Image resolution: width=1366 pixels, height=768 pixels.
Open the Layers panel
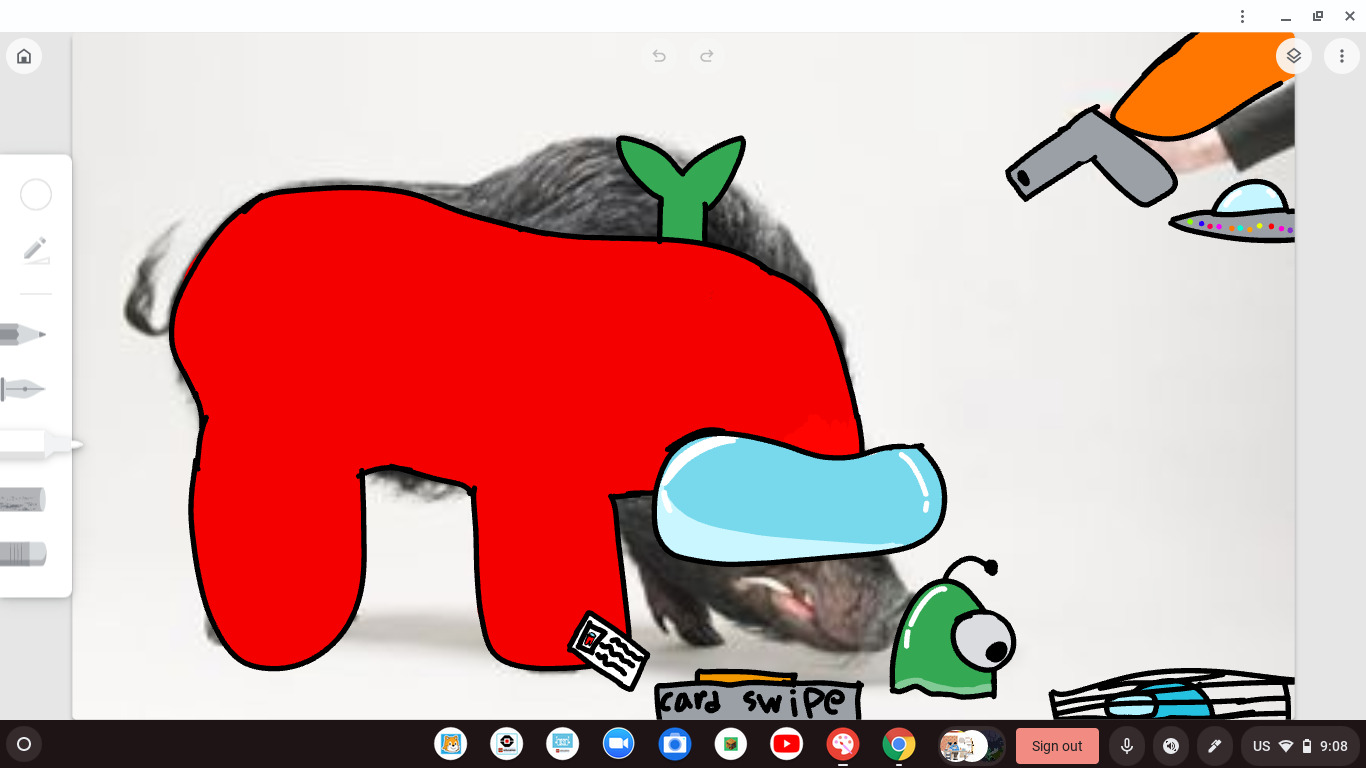pos(1293,56)
